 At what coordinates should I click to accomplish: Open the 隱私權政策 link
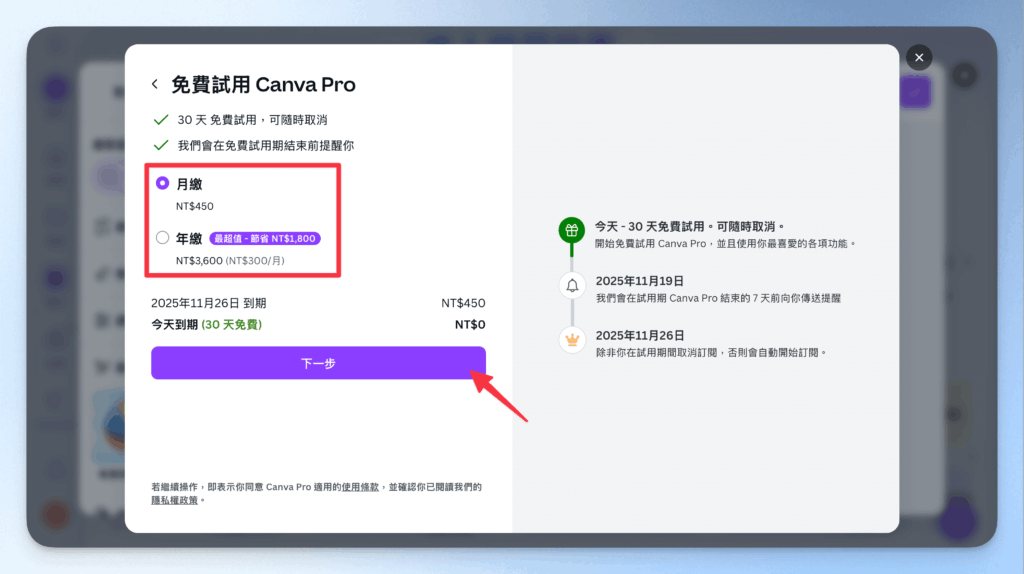tap(174, 500)
